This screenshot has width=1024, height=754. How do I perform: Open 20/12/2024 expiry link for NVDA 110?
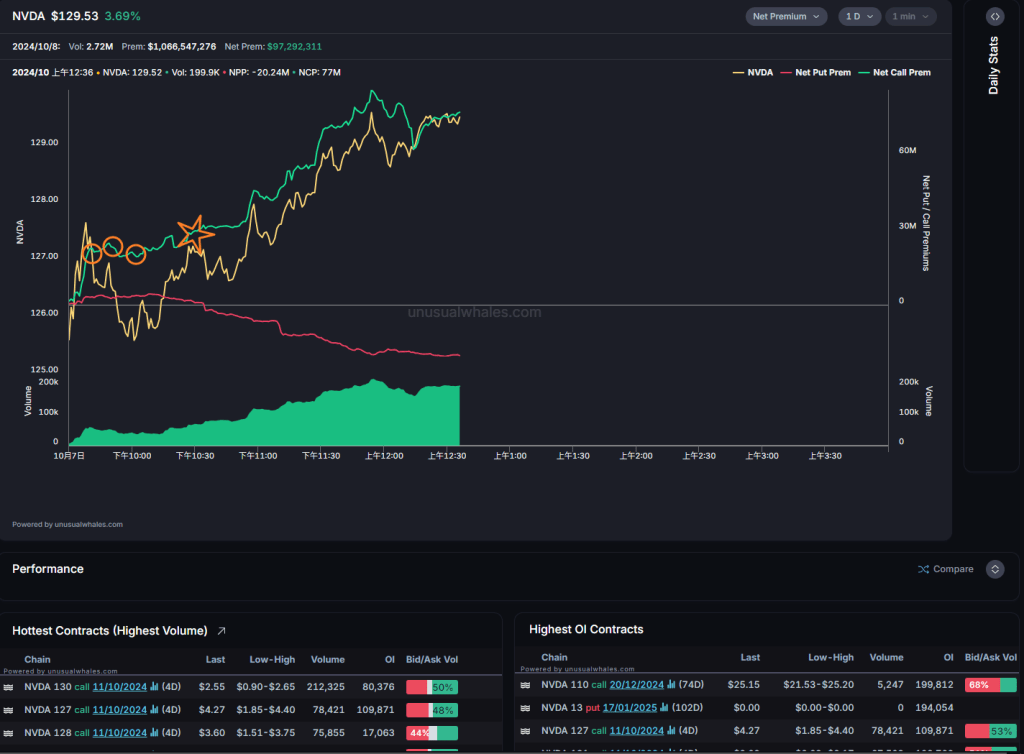(x=638, y=685)
